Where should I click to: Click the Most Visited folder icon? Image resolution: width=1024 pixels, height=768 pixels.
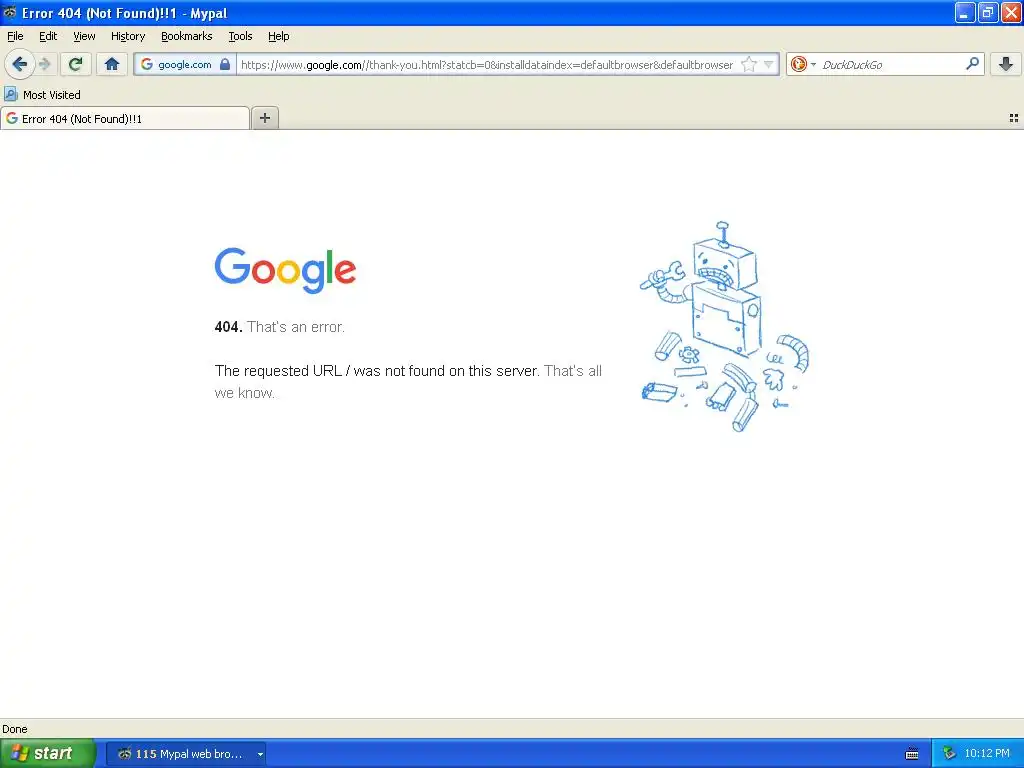10,95
